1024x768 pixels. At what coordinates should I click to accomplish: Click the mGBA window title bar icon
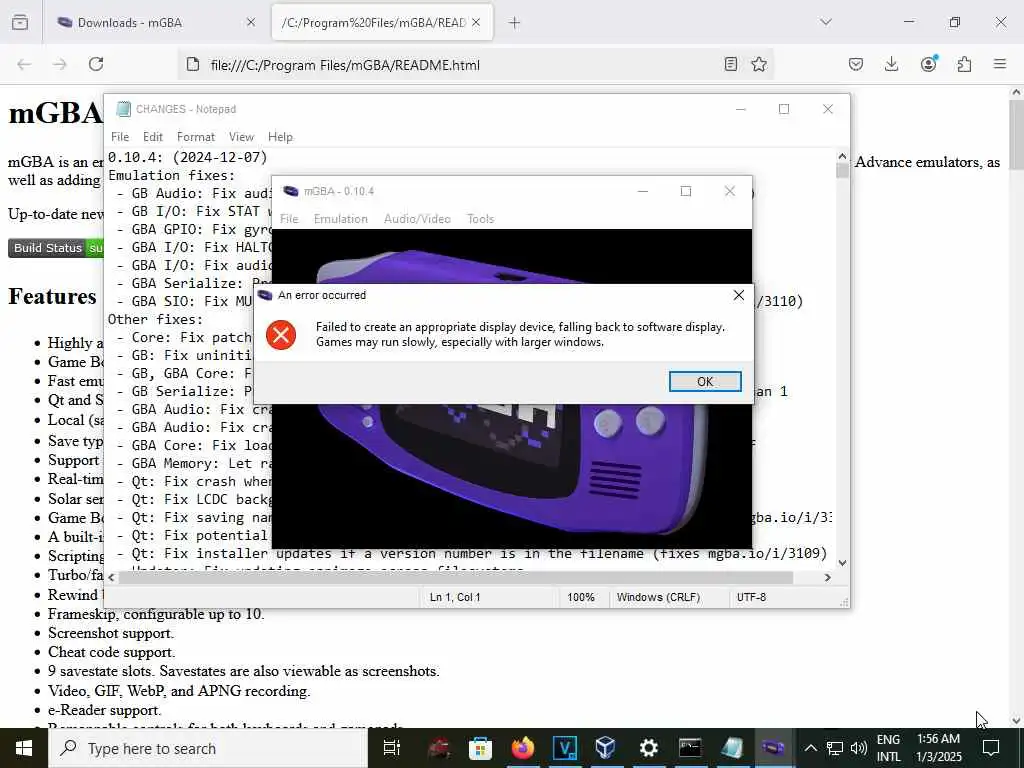coord(291,191)
